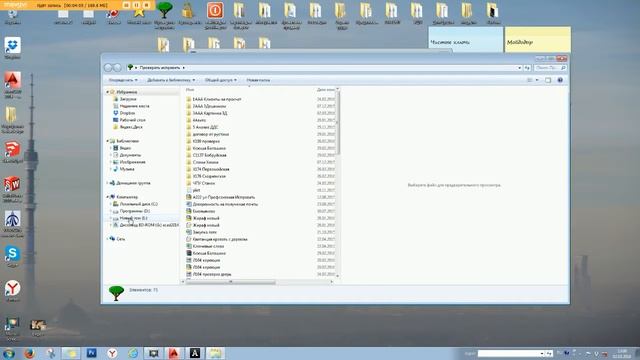Open the Добавить в библиотеку menu
The width and height of the screenshot is (640, 360).
click(171, 80)
